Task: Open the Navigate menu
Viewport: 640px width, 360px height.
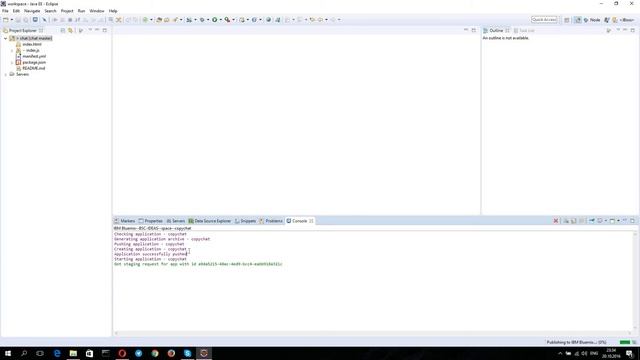Action: pyautogui.click(x=32, y=11)
